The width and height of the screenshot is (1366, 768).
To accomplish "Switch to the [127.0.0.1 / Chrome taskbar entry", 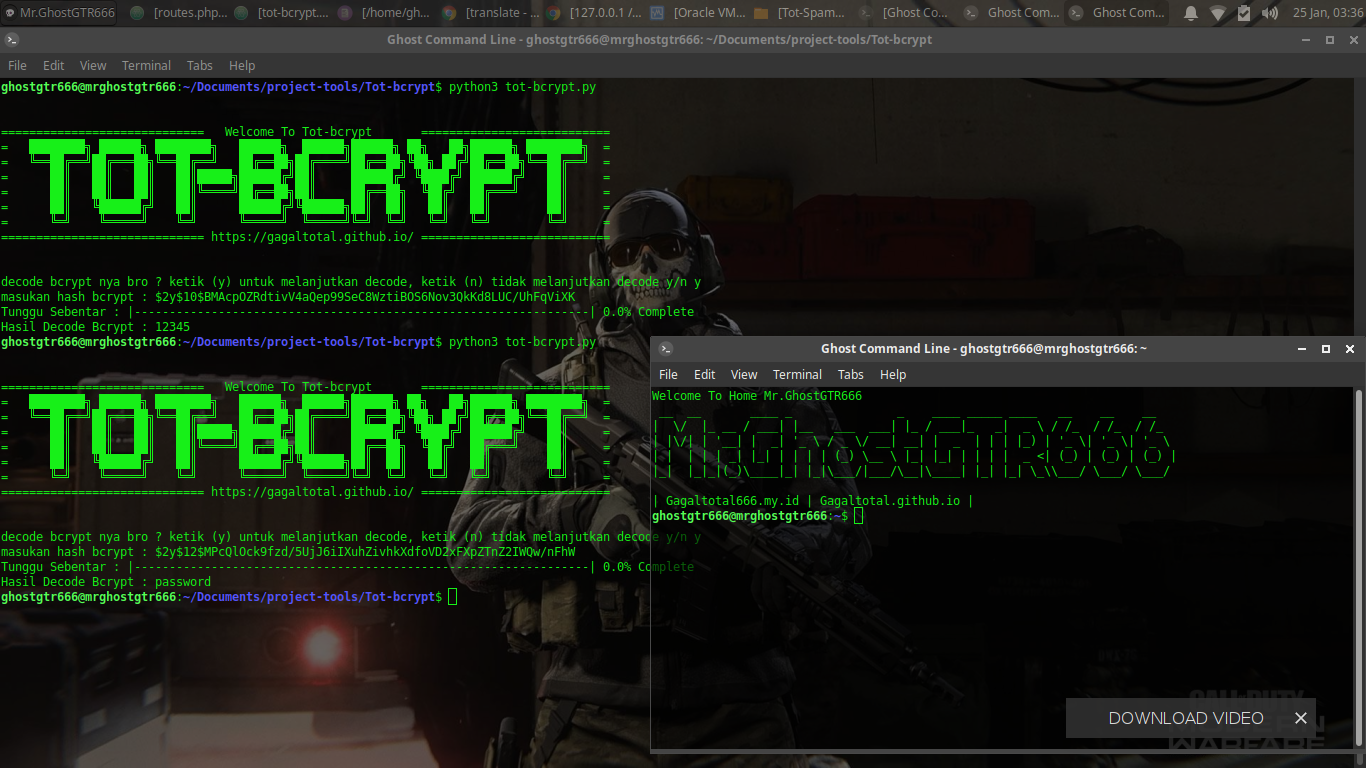I will coord(596,13).
